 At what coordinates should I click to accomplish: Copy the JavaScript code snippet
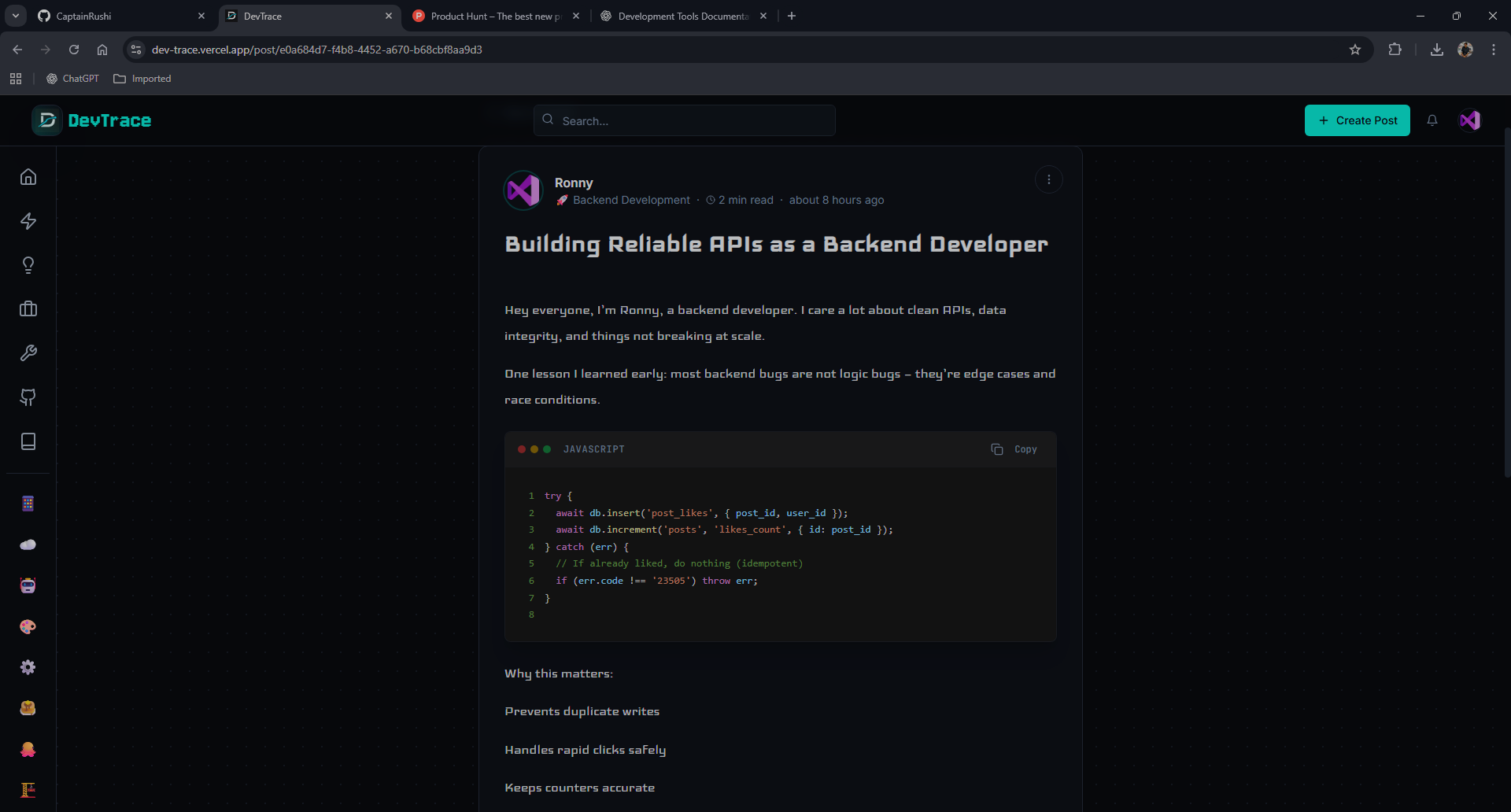(x=1014, y=448)
